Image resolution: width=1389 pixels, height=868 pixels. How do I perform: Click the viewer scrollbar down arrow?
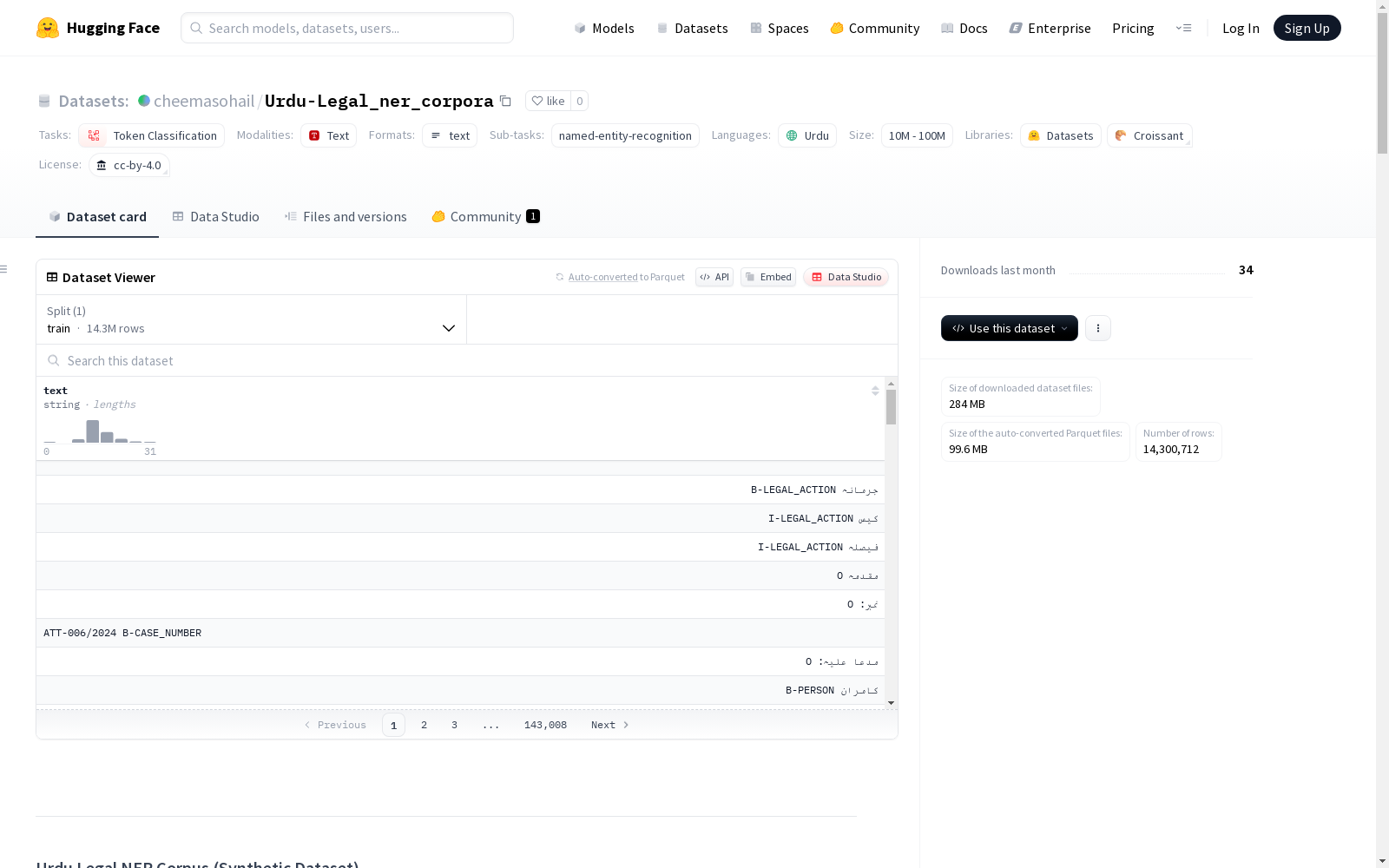click(891, 703)
